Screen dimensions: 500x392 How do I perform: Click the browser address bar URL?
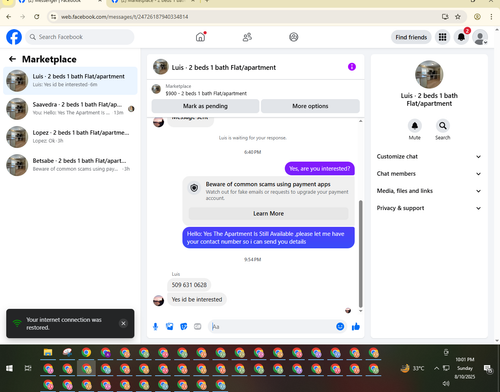(125, 17)
